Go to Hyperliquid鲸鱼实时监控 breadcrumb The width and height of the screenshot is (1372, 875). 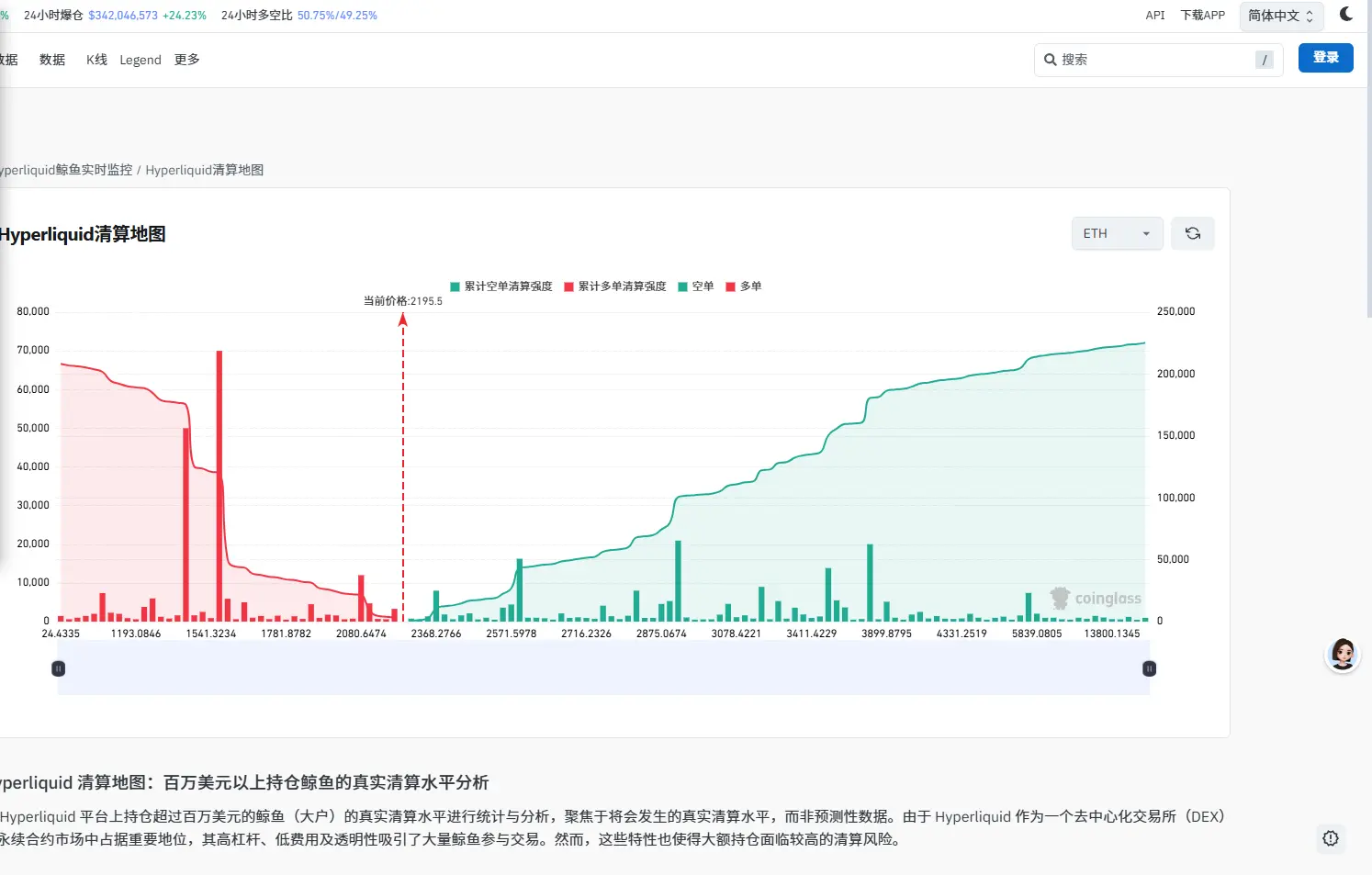coord(66,170)
